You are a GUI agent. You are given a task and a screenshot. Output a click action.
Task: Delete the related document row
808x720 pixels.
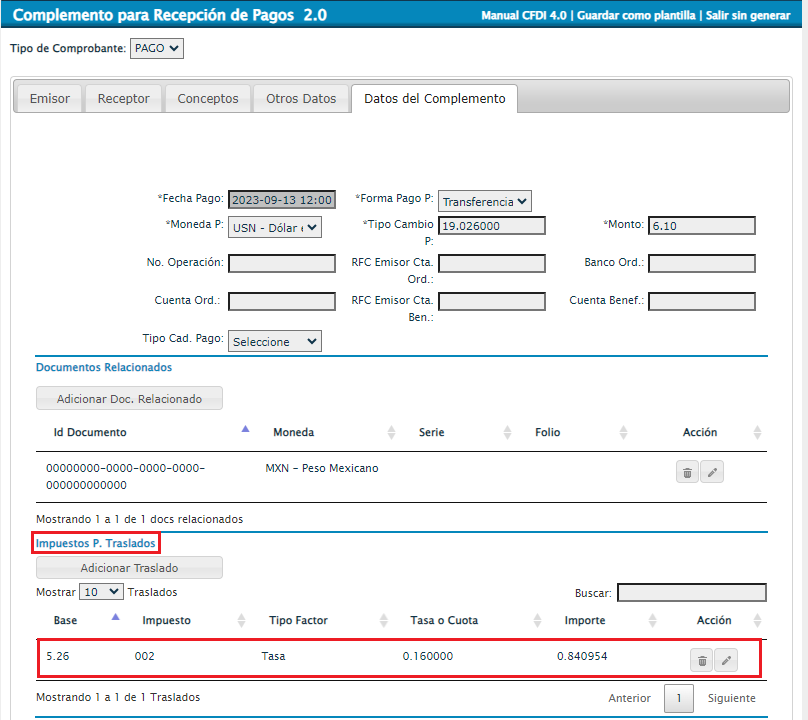(x=687, y=473)
